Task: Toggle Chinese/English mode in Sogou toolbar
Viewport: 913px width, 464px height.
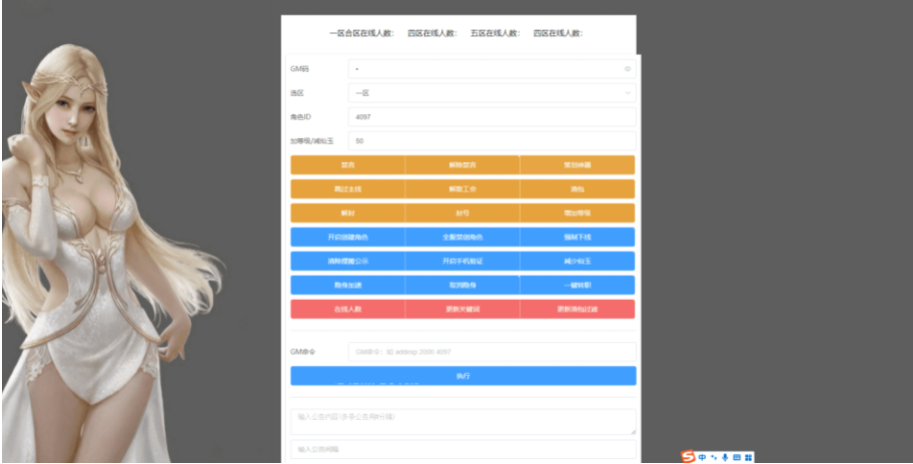Action: click(702, 456)
